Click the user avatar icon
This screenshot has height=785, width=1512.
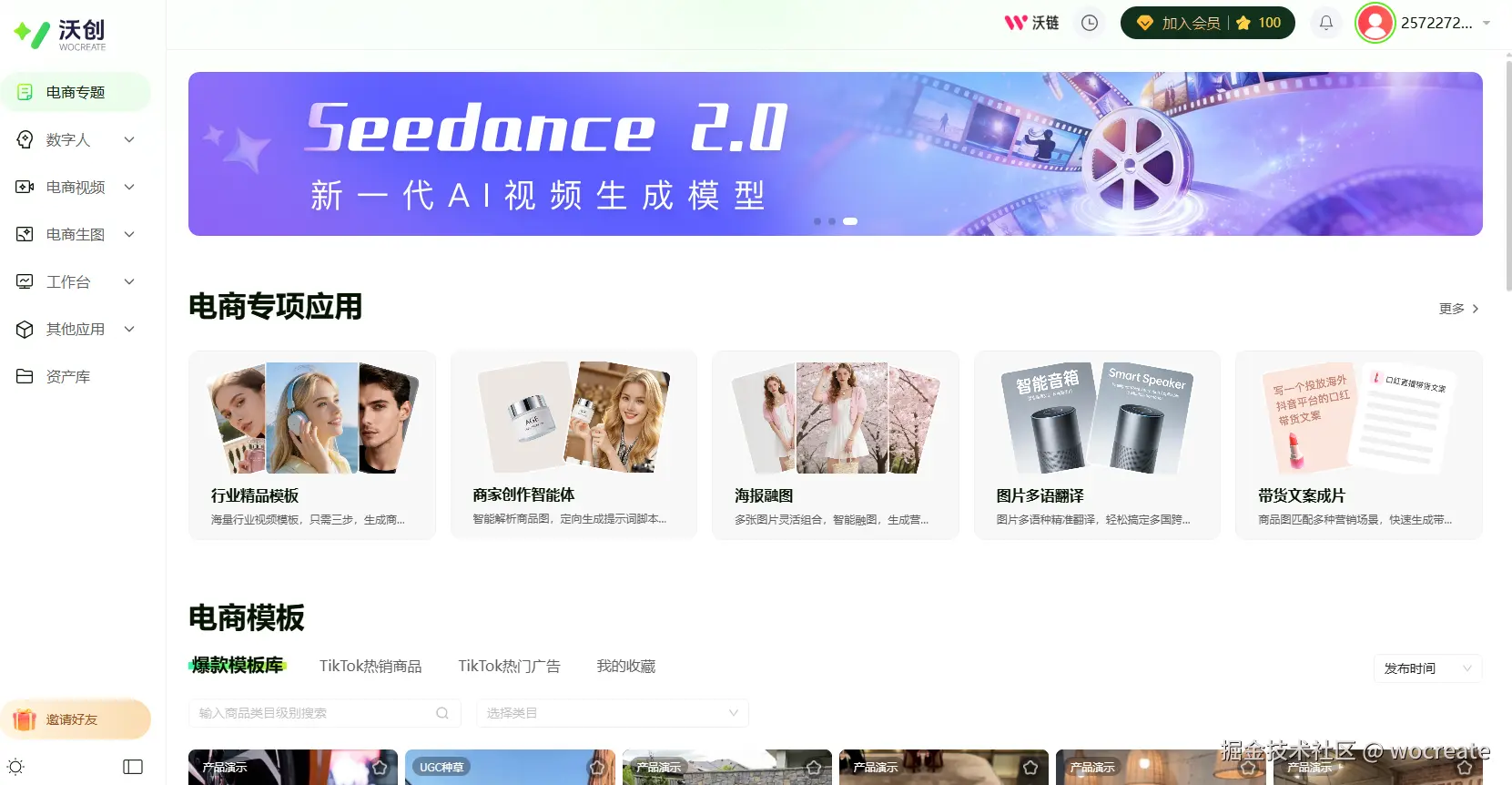coord(1375,23)
